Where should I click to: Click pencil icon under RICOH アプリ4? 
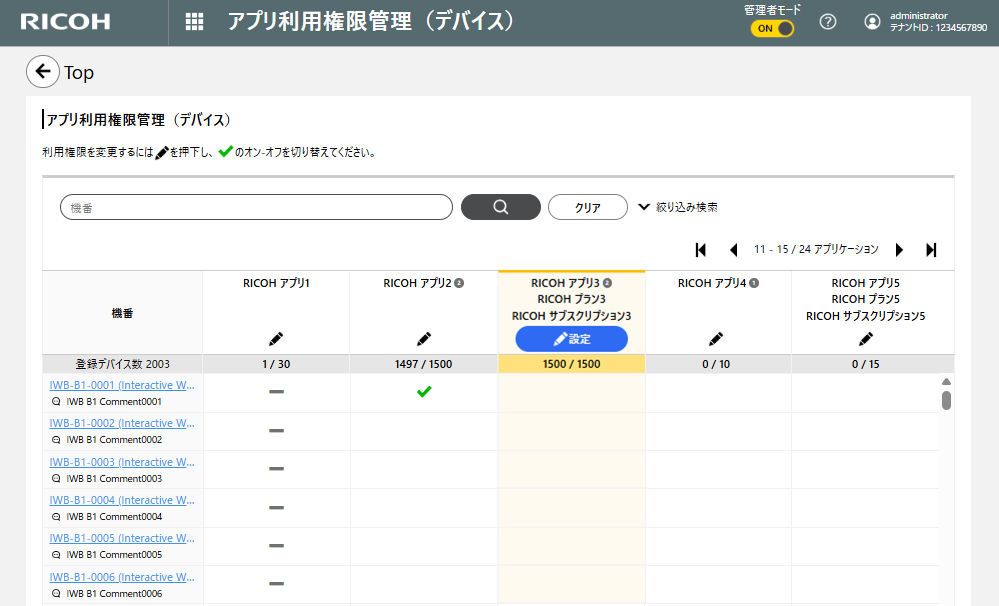tap(716, 339)
